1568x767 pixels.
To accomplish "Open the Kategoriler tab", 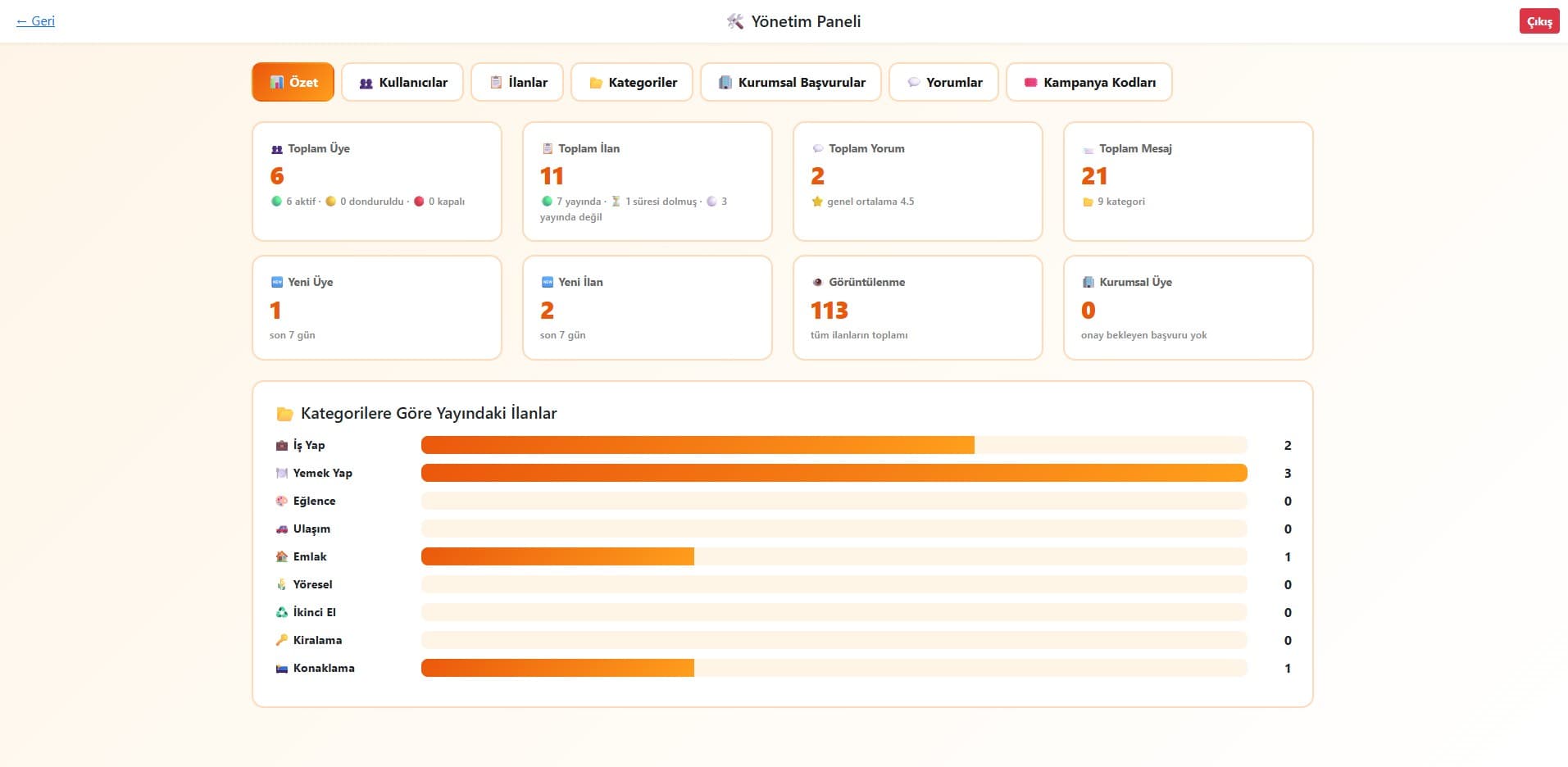I will coord(632,82).
